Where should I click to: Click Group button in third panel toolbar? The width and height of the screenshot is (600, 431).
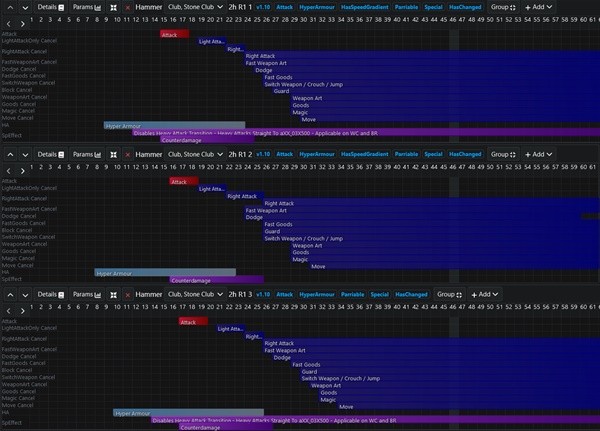tap(451, 295)
